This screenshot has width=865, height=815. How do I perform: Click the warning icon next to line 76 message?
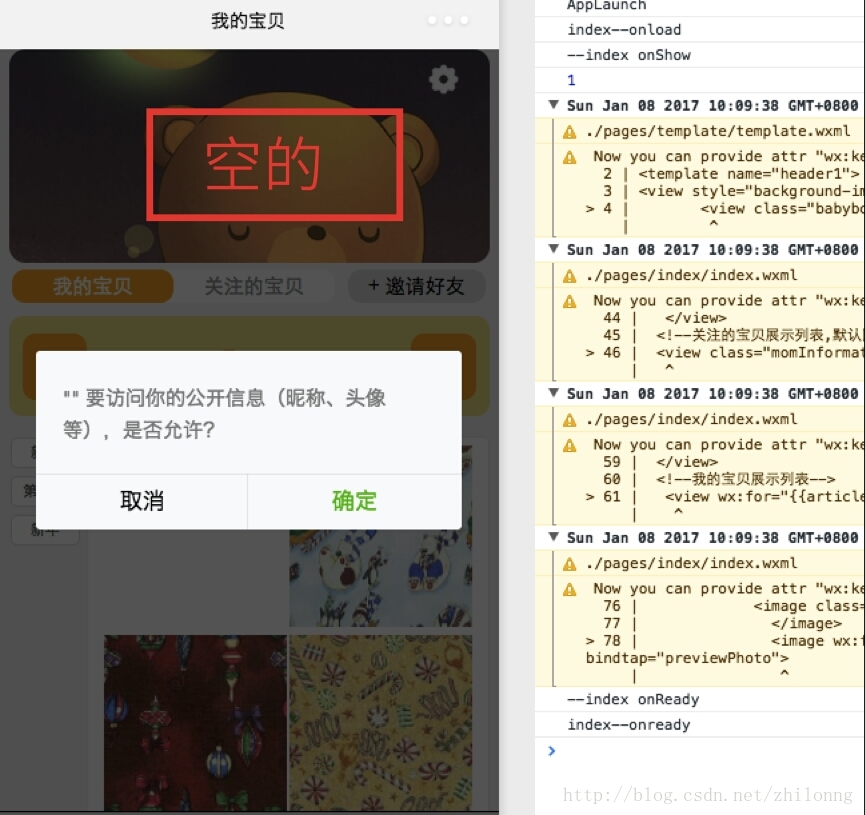tap(569, 589)
